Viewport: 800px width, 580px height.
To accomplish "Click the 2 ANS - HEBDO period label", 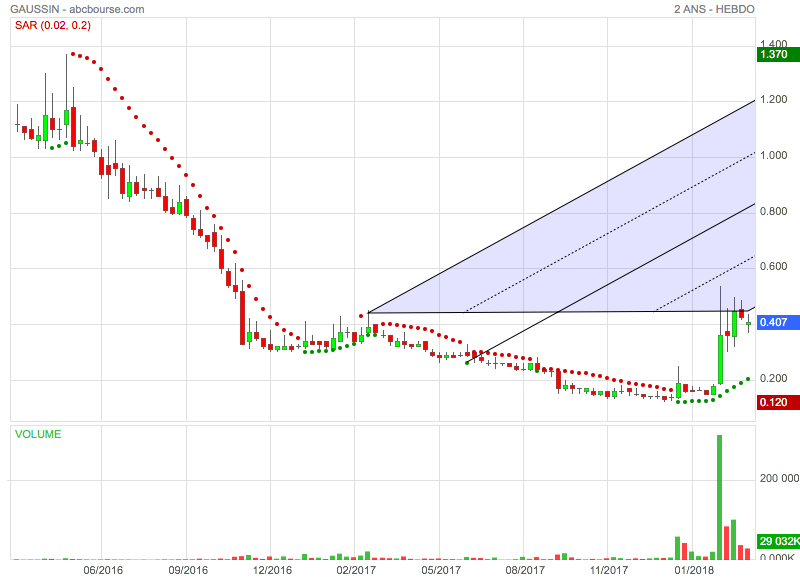I will (x=714, y=9).
